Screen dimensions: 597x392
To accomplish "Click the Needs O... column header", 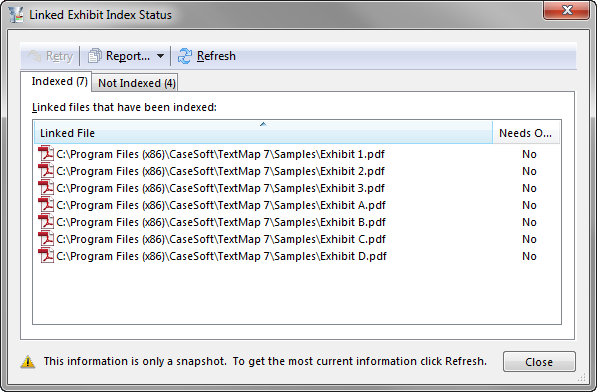I will tap(525, 133).
